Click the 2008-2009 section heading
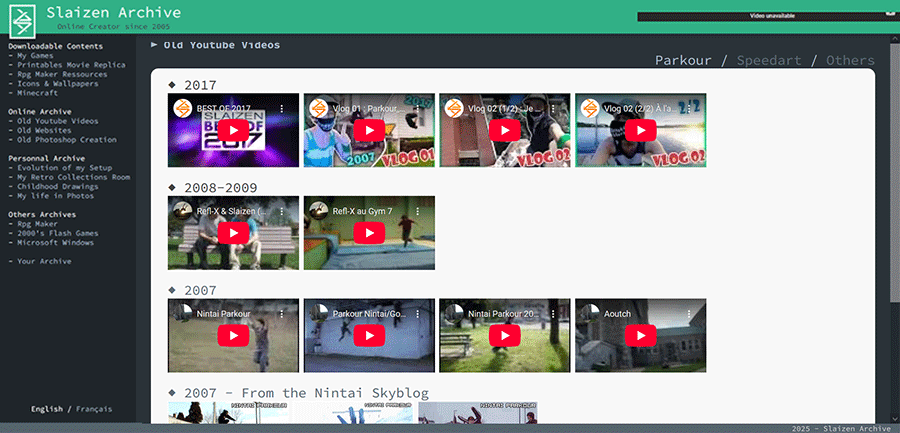This screenshot has height=433, width=900. point(220,188)
